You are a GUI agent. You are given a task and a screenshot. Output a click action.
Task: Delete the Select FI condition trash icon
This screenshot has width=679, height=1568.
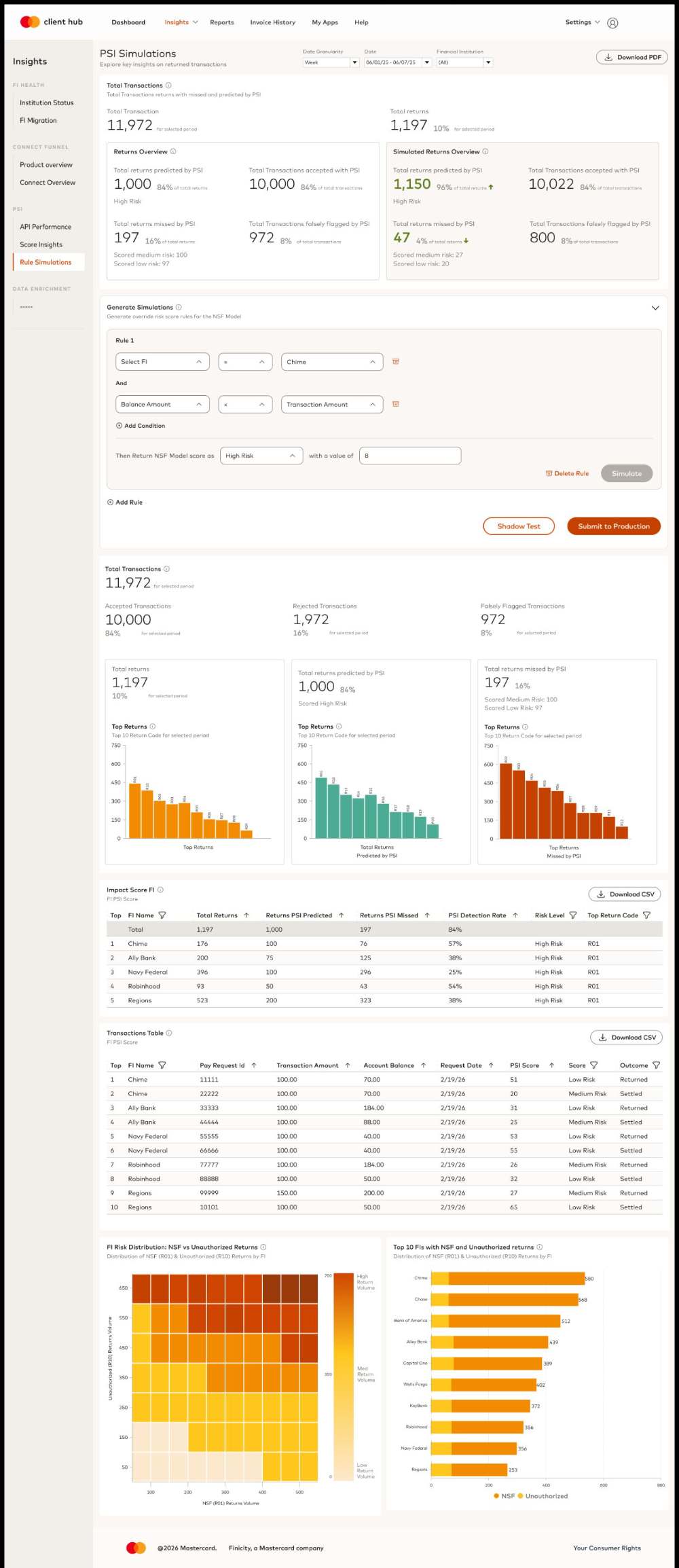coord(396,361)
